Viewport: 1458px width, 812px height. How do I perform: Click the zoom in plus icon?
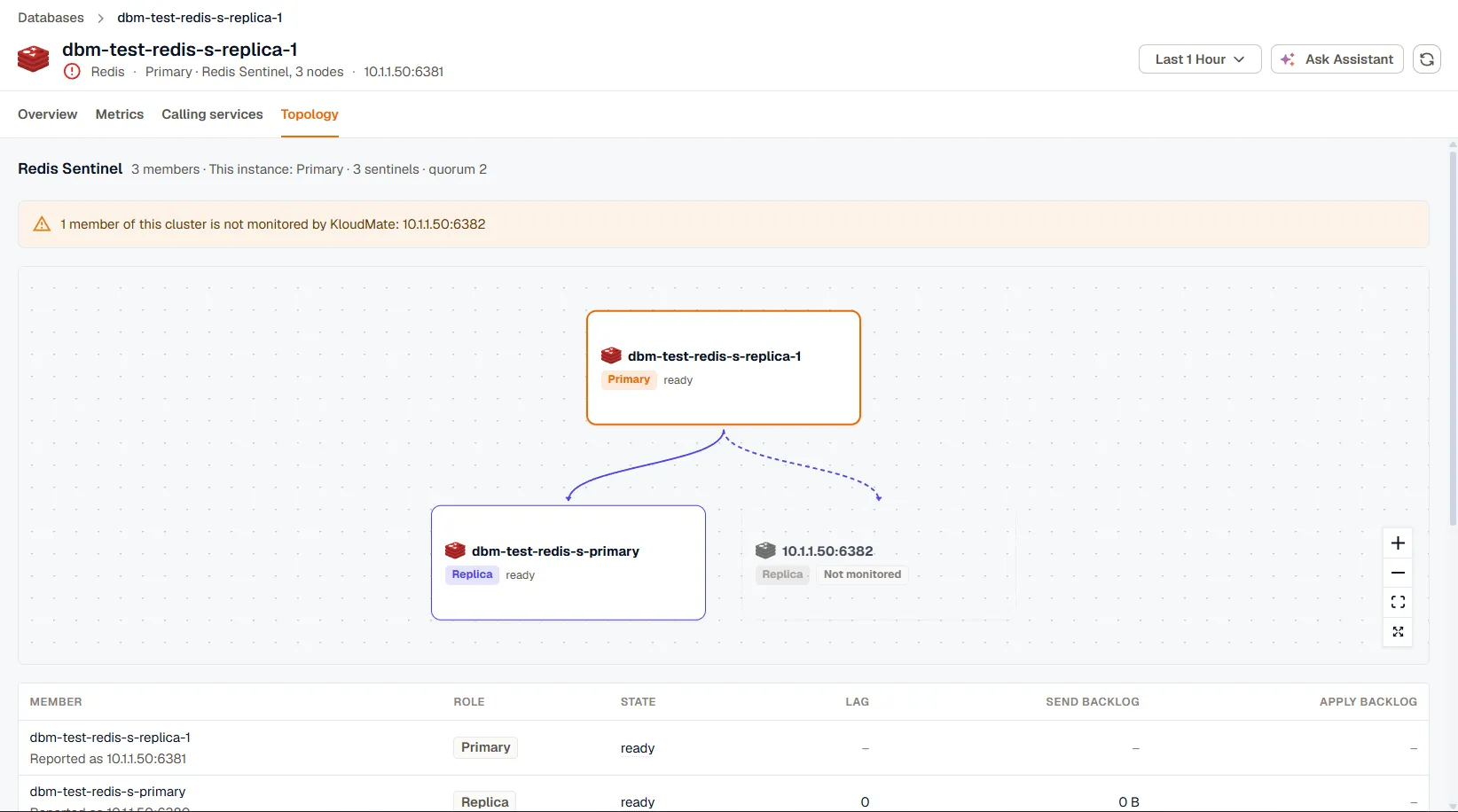pos(1398,543)
